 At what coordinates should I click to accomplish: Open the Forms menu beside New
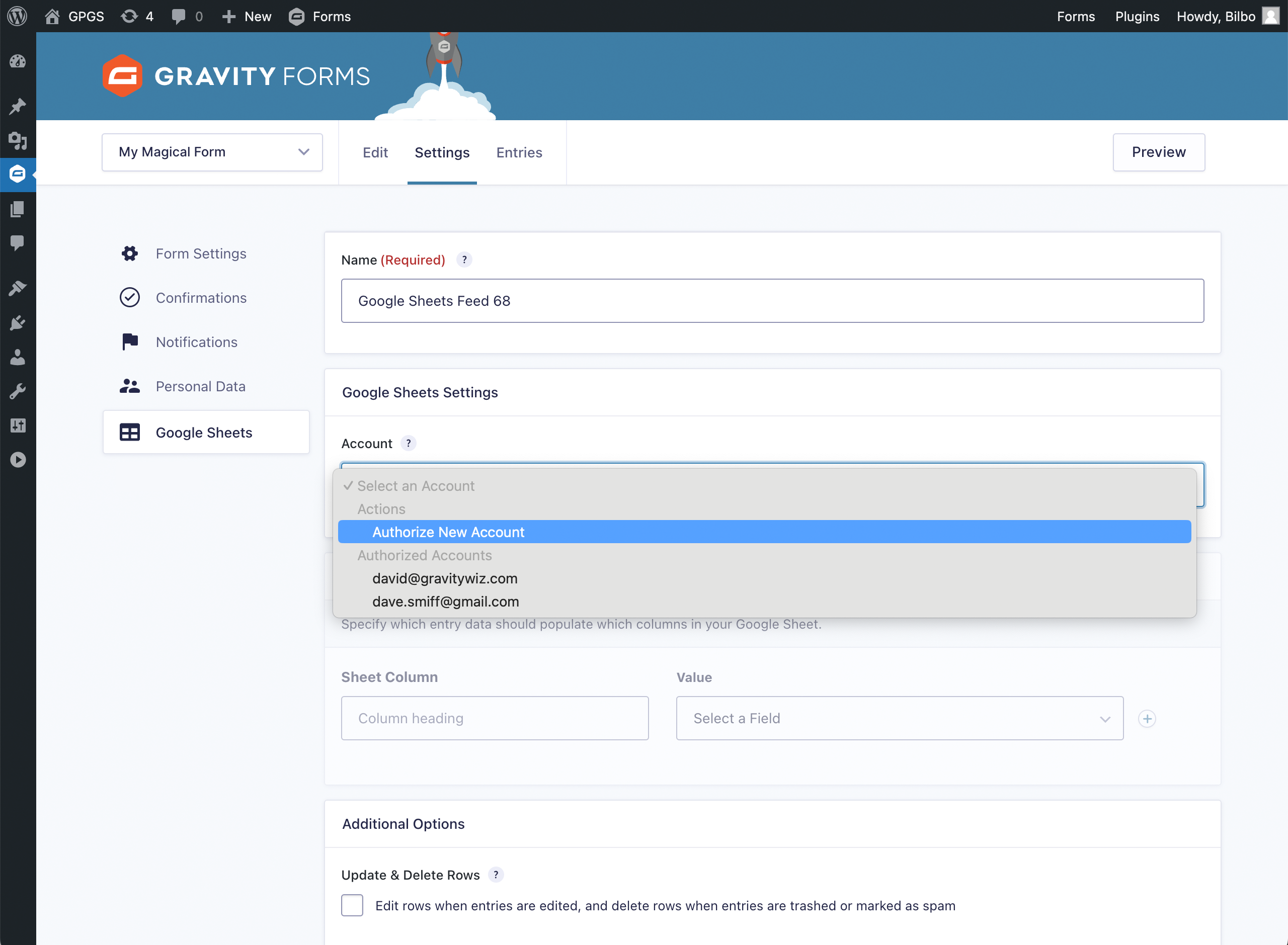320,16
